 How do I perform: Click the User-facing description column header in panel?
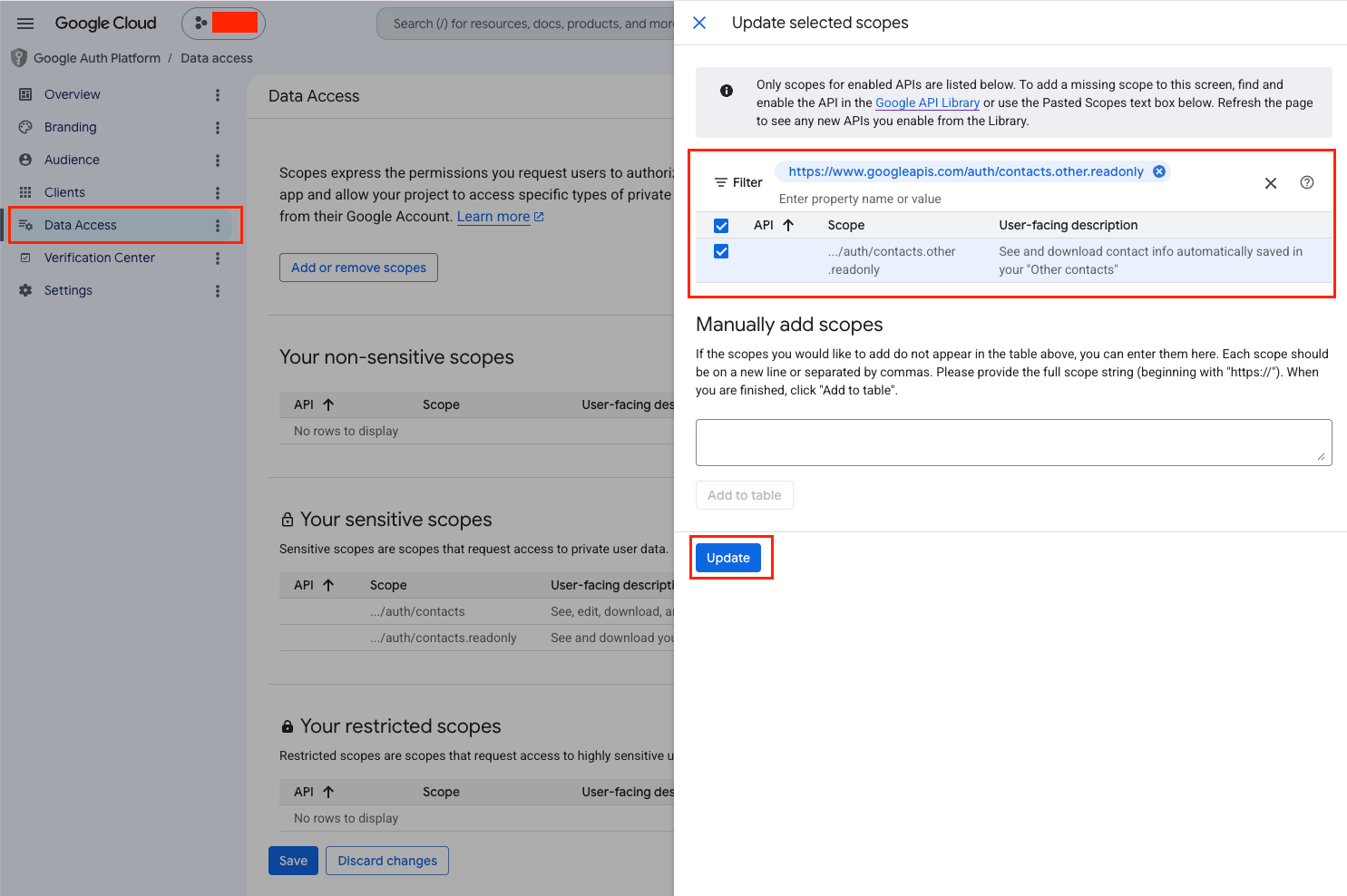(1068, 225)
